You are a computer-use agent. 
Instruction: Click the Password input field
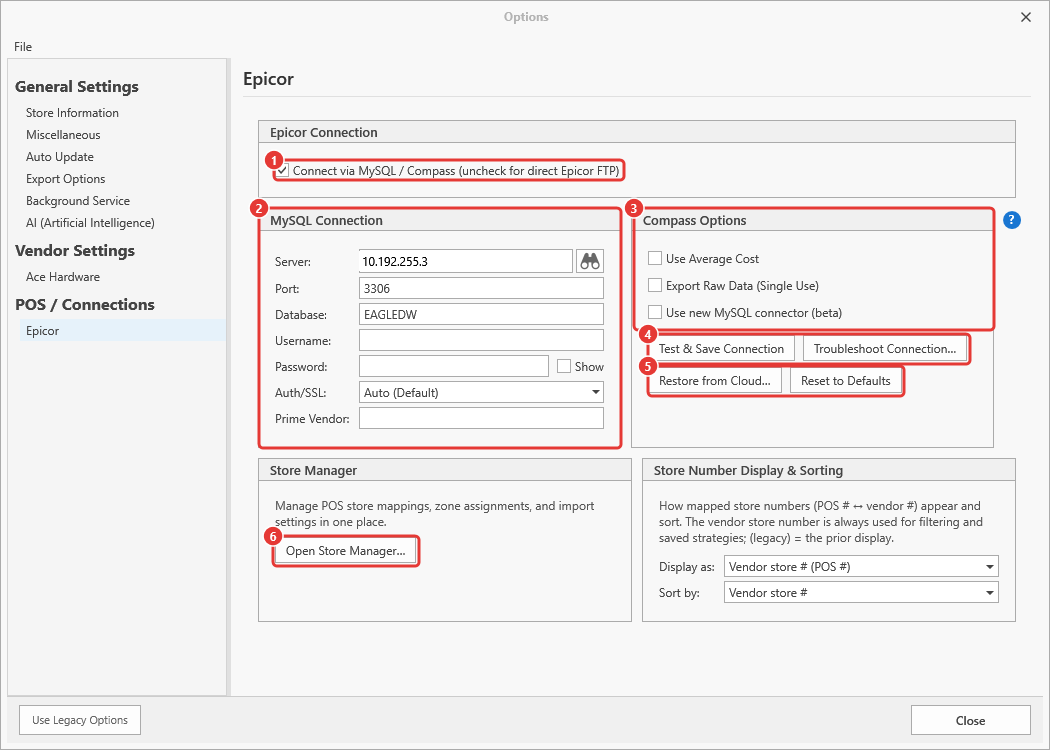(454, 366)
